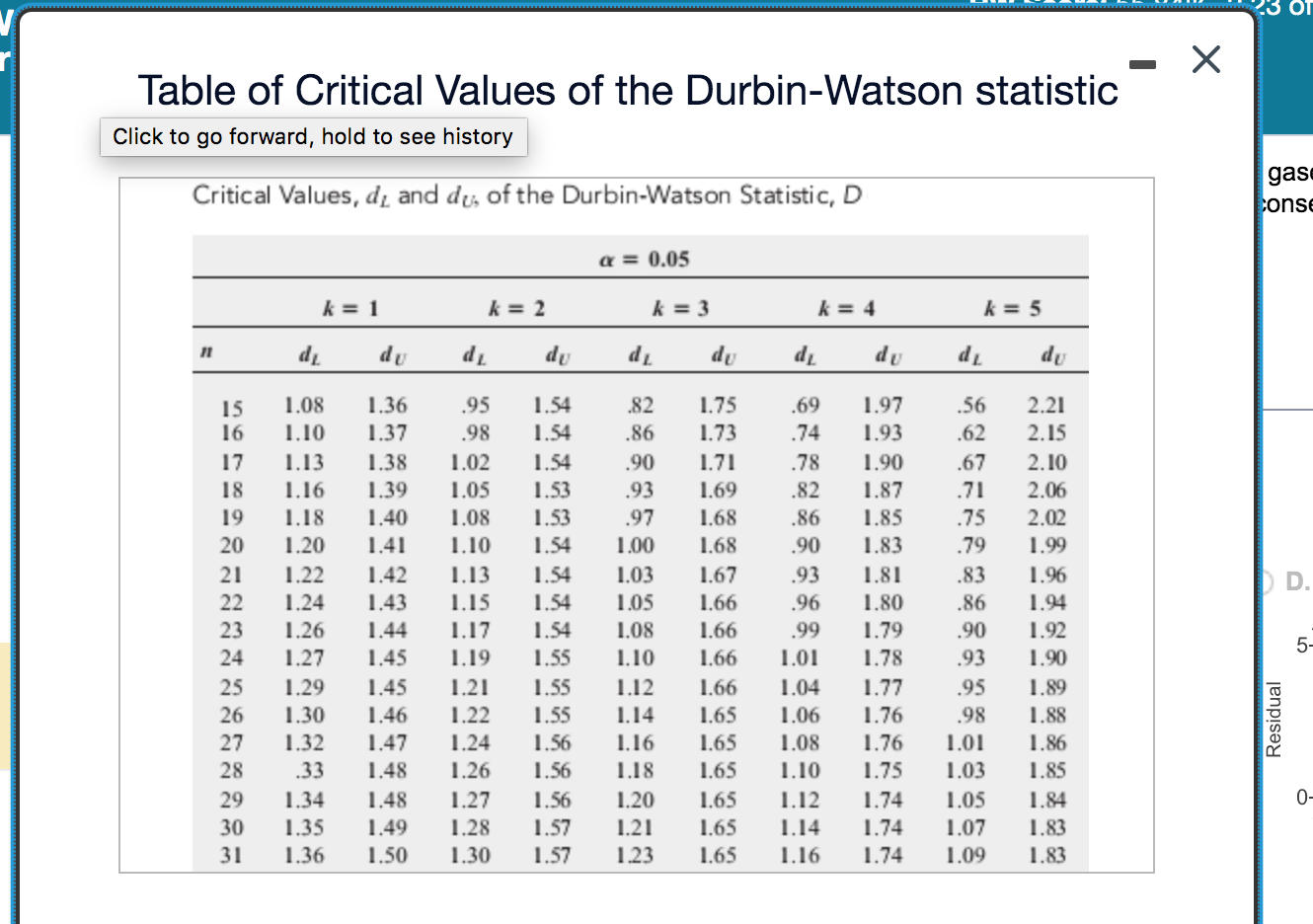Click row label 31 in the n column
The width and height of the screenshot is (1313, 924).
pyautogui.click(x=231, y=855)
